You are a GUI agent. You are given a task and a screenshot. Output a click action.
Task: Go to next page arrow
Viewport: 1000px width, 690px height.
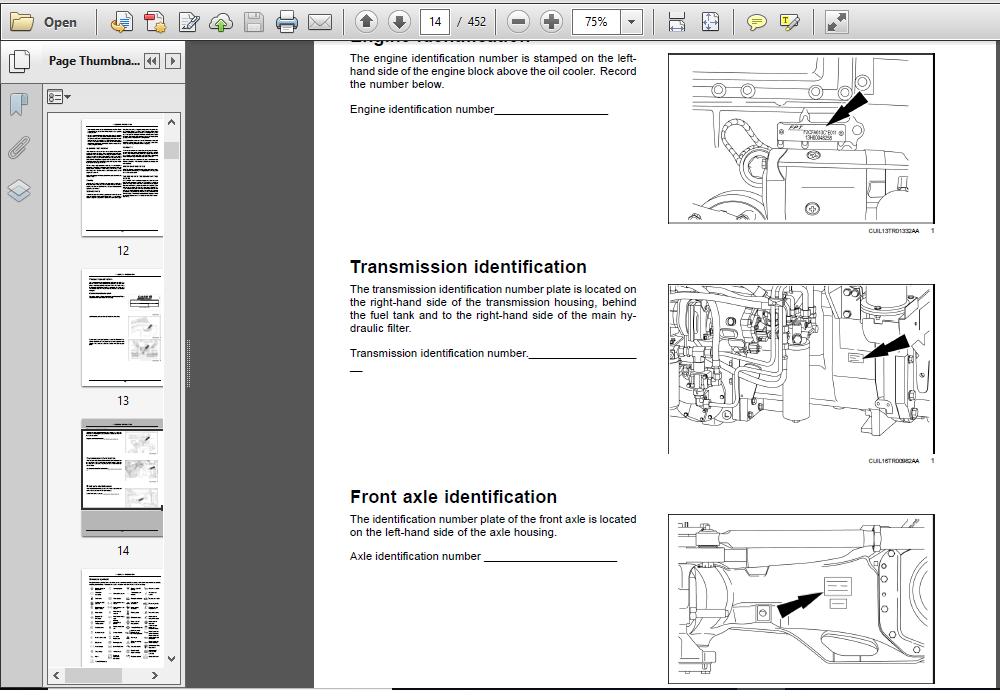(399, 22)
